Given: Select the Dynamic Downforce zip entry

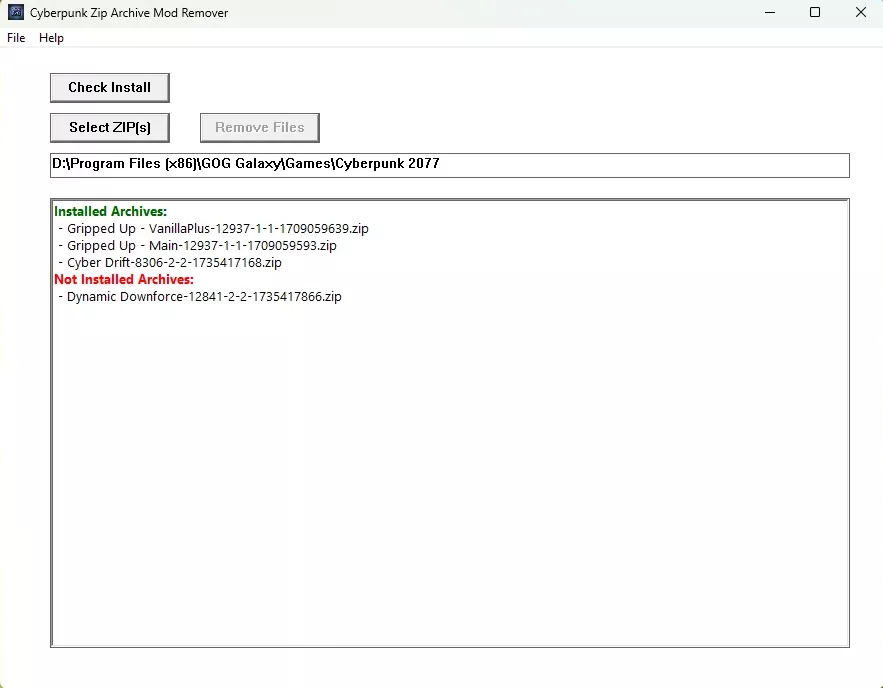Looking at the screenshot, I should [200, 297].
